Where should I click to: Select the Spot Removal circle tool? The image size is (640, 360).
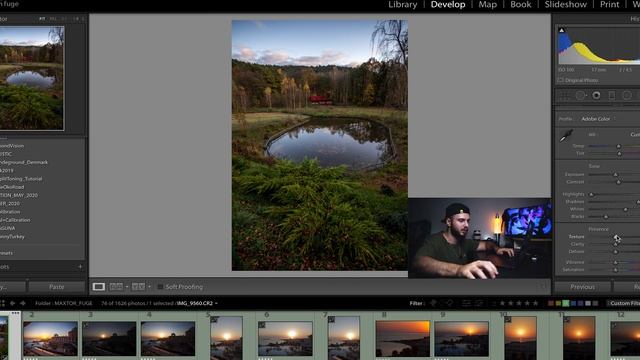[580, 96]
